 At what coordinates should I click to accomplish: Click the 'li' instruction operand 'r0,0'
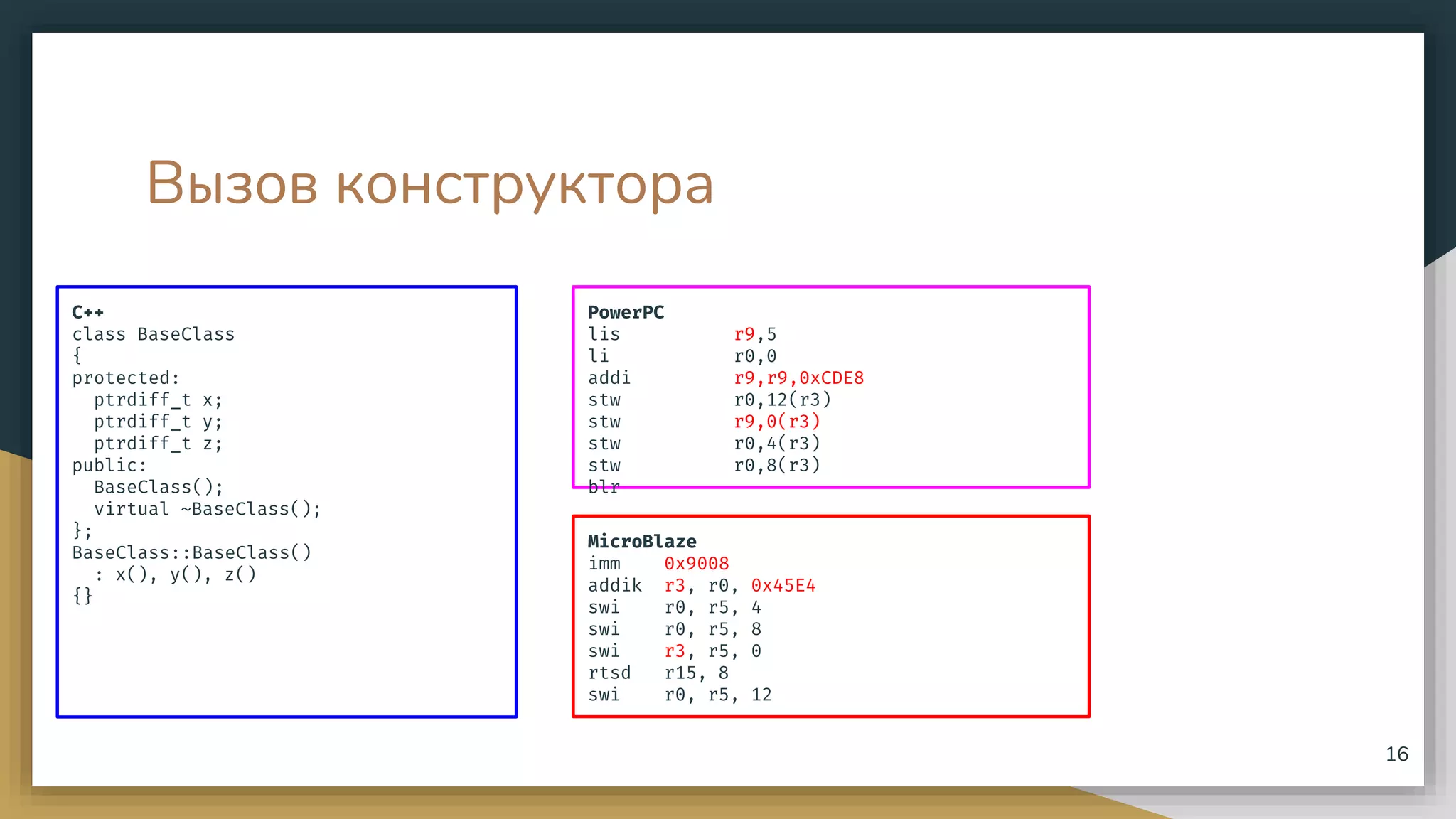756,356
